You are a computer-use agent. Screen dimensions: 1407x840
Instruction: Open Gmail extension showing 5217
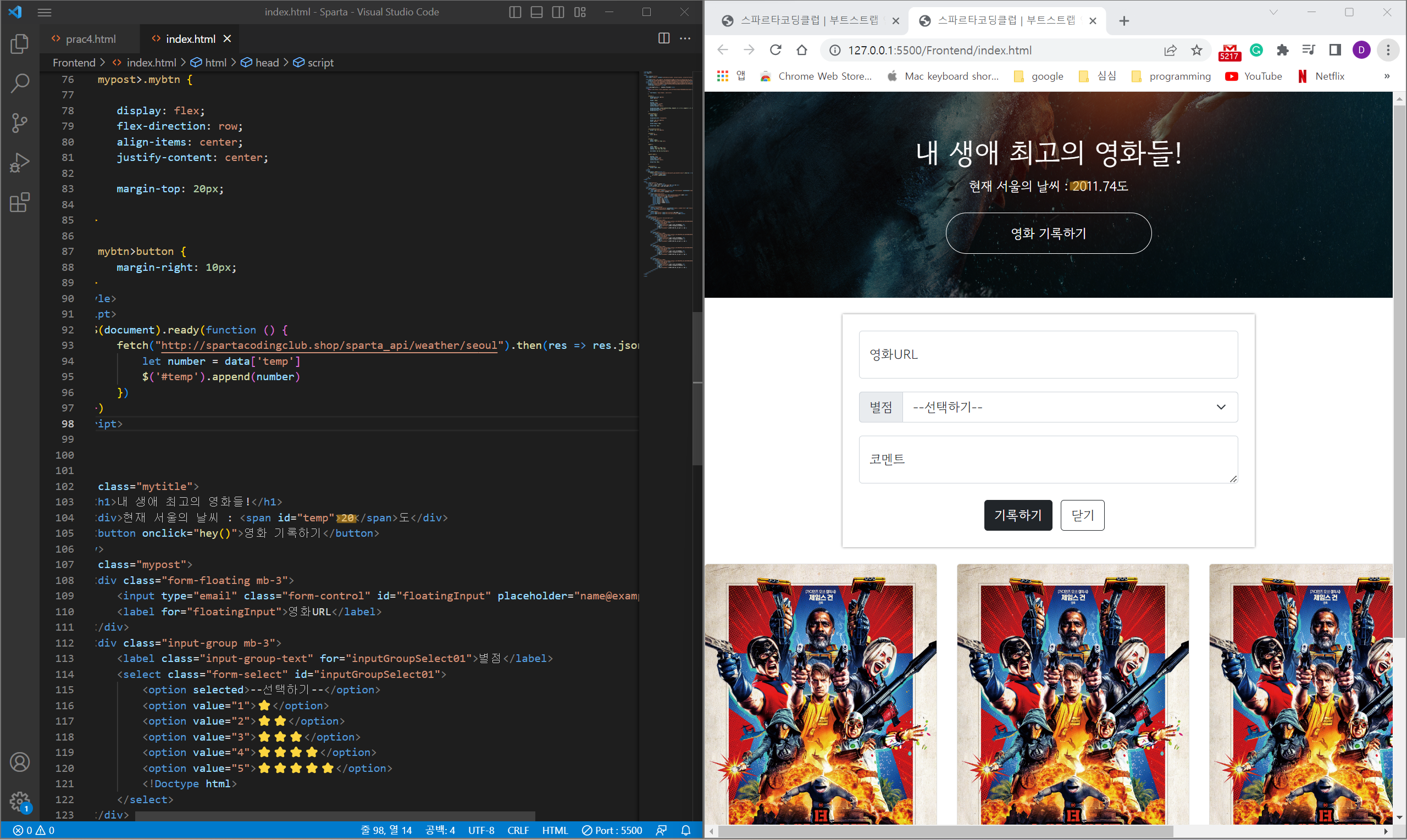[x=1229, y=52]
